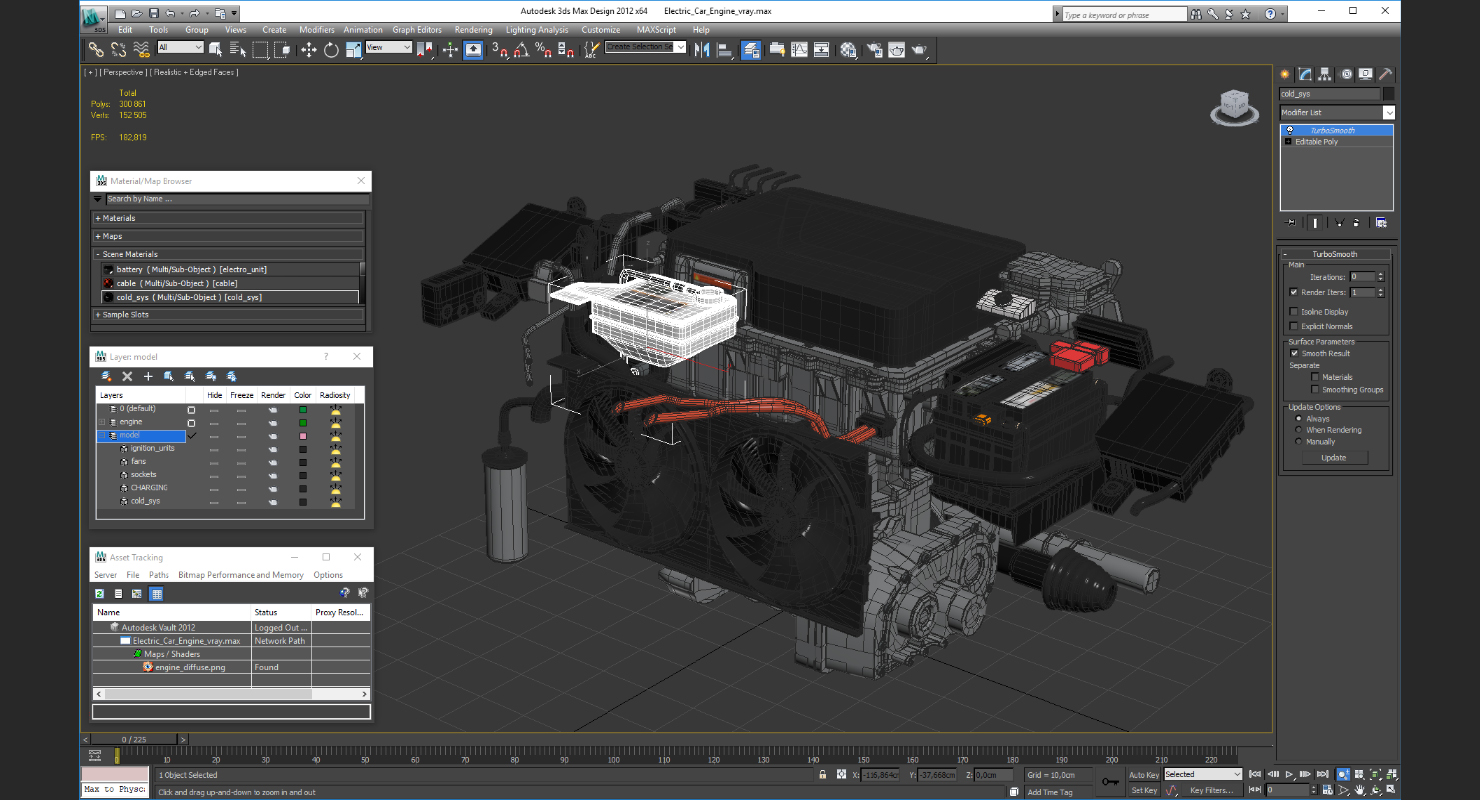Click the Mirror tool in main toolbar

(701, 49)
